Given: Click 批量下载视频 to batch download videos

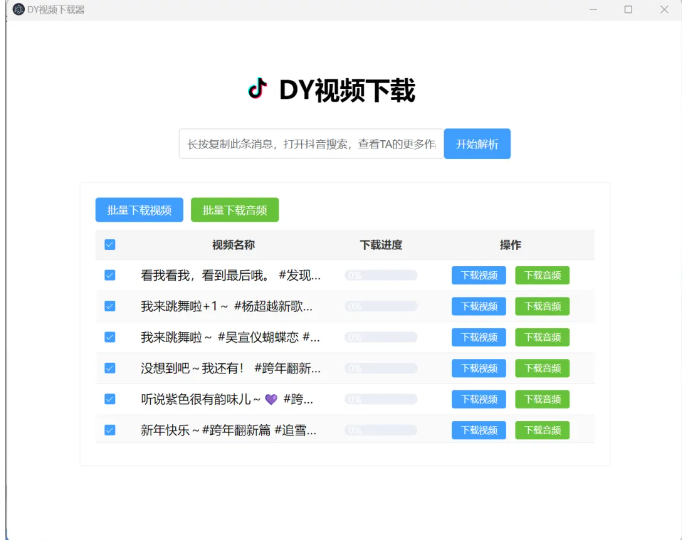Looking at the screenshot, I should point(139,210).
